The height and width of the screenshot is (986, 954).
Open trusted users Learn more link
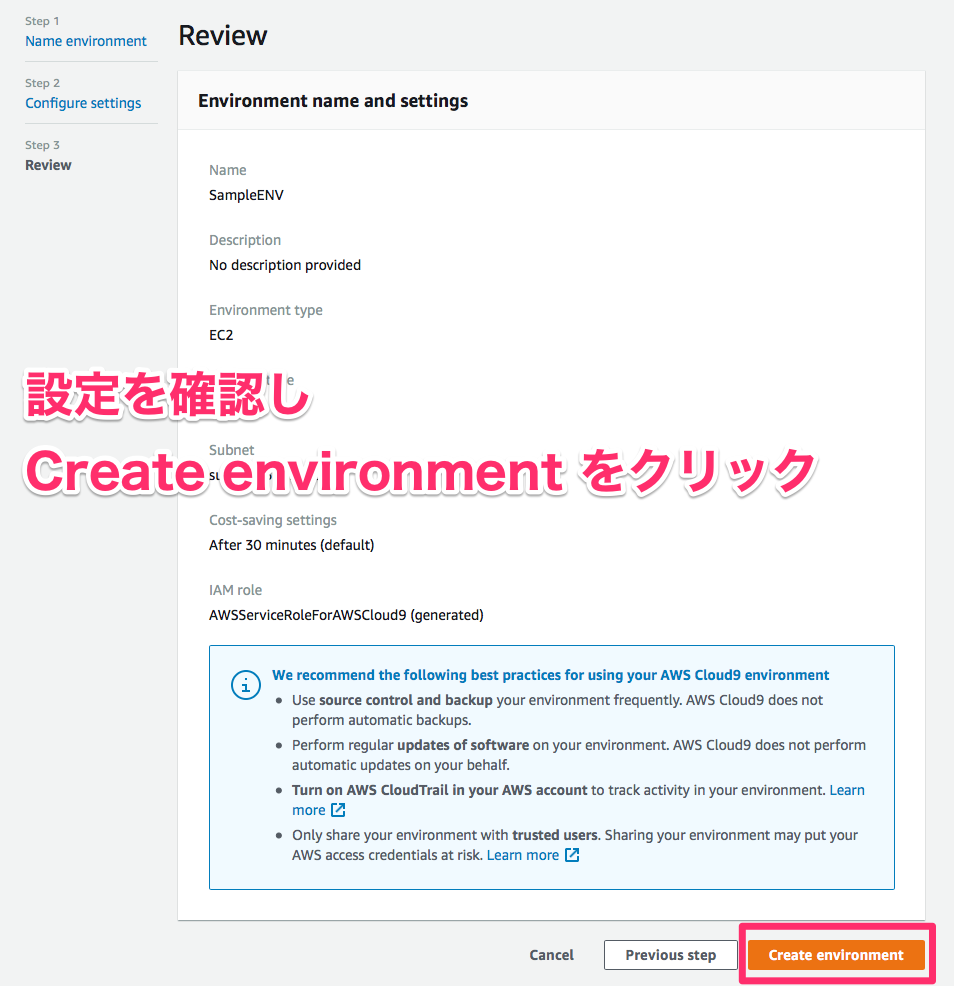point(523,855)
